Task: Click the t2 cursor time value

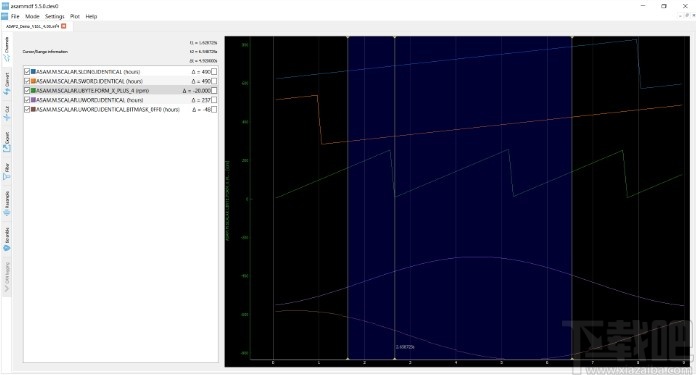Action: [x=203, y=52]
